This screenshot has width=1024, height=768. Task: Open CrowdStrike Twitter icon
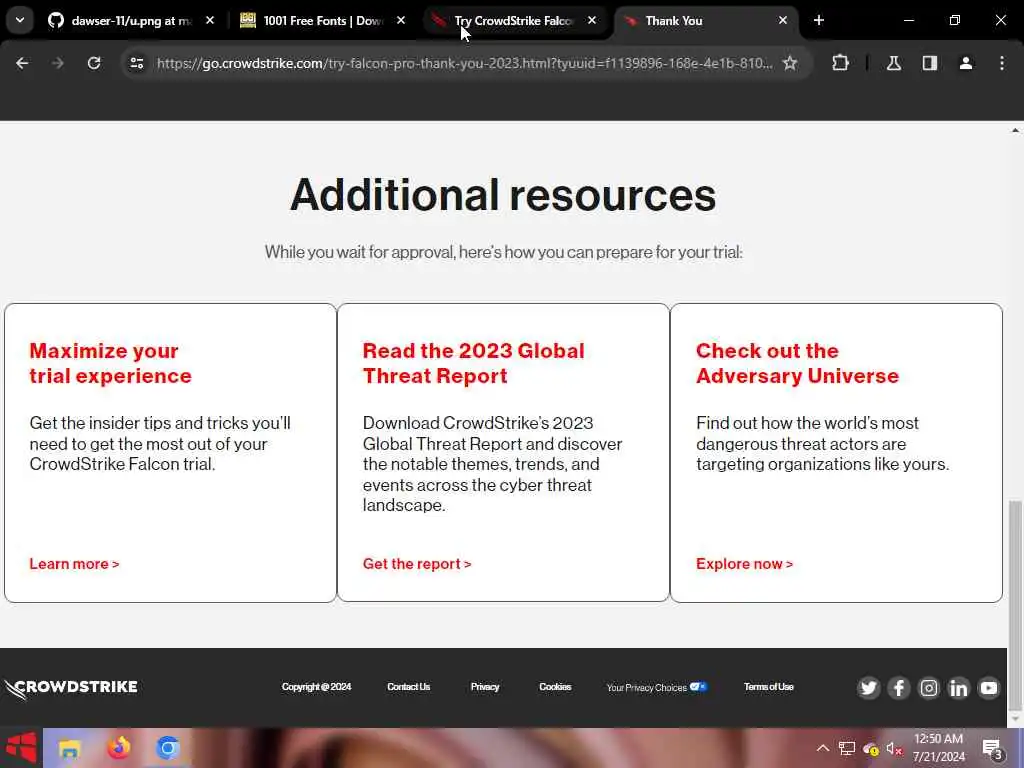[x=869, y=688]
